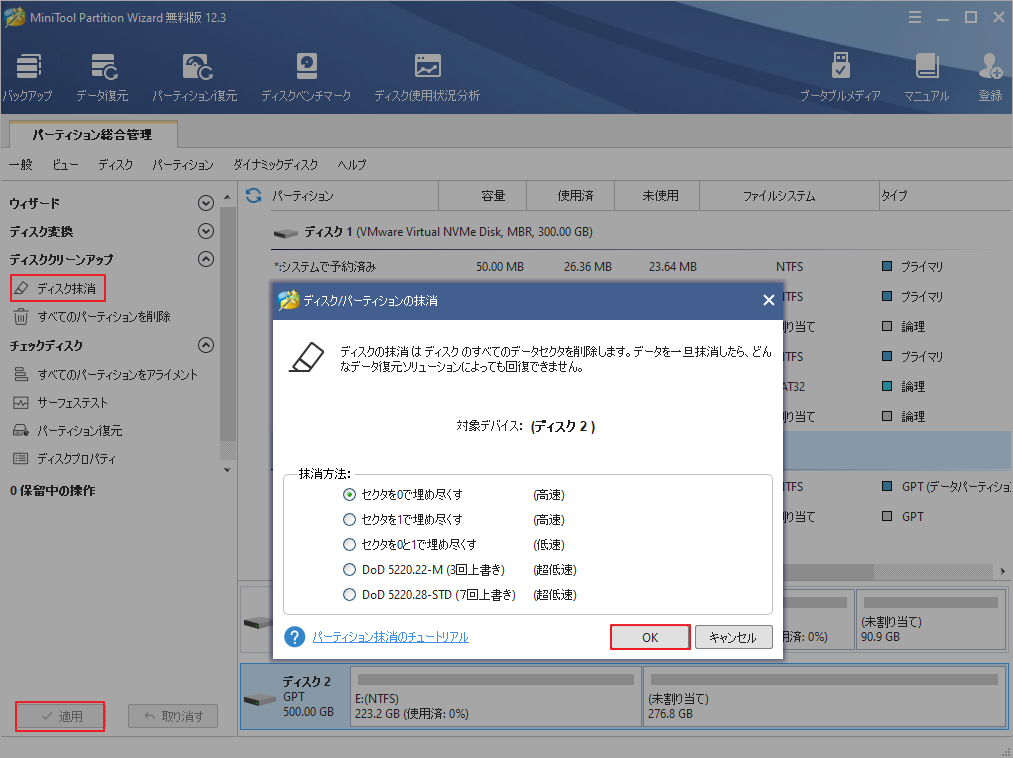Click the タイプ column header
This screenshot has height=758, width=1013.
click(x=946, y=196)
